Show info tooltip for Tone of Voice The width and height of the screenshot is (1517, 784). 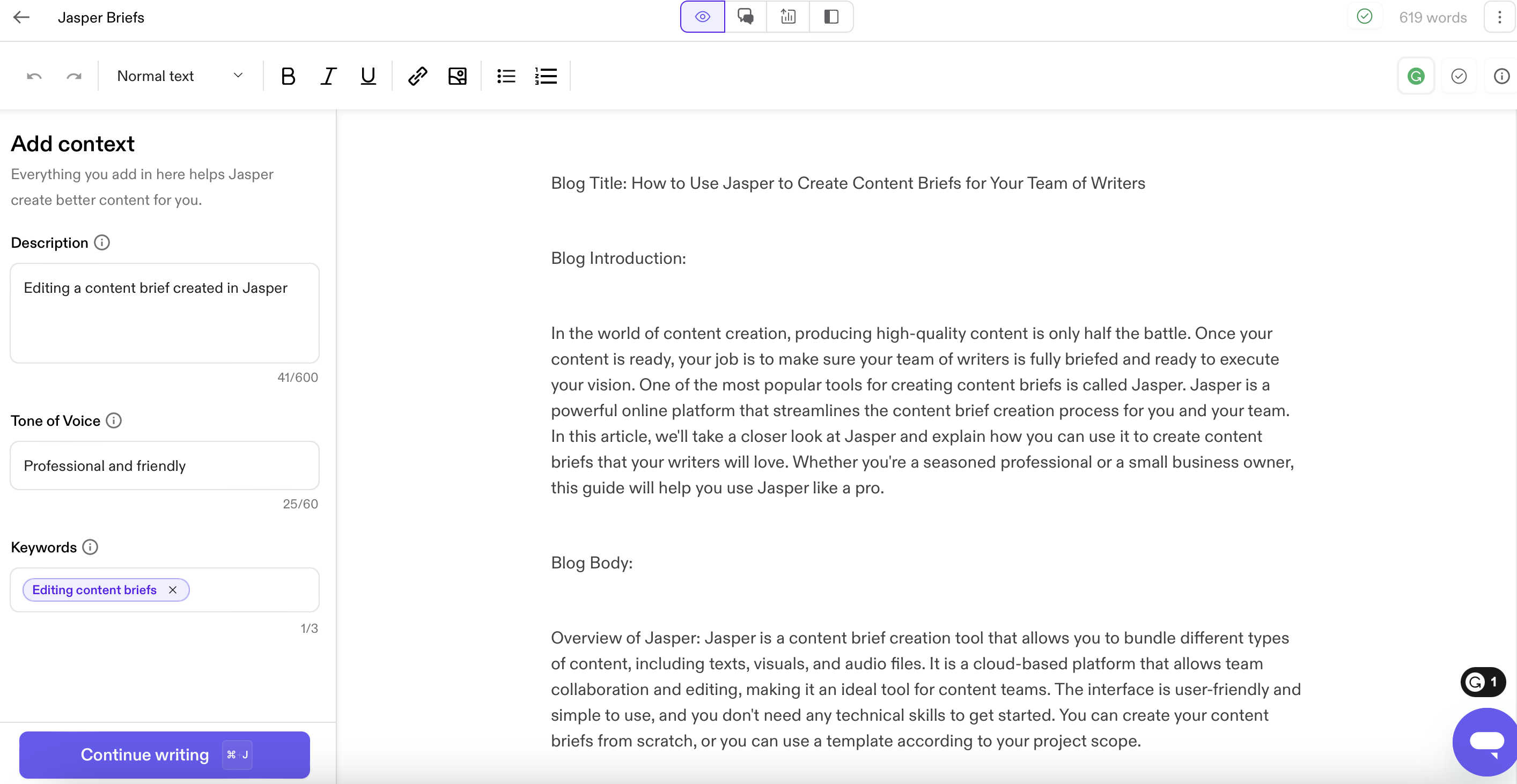tap(114, 420)
